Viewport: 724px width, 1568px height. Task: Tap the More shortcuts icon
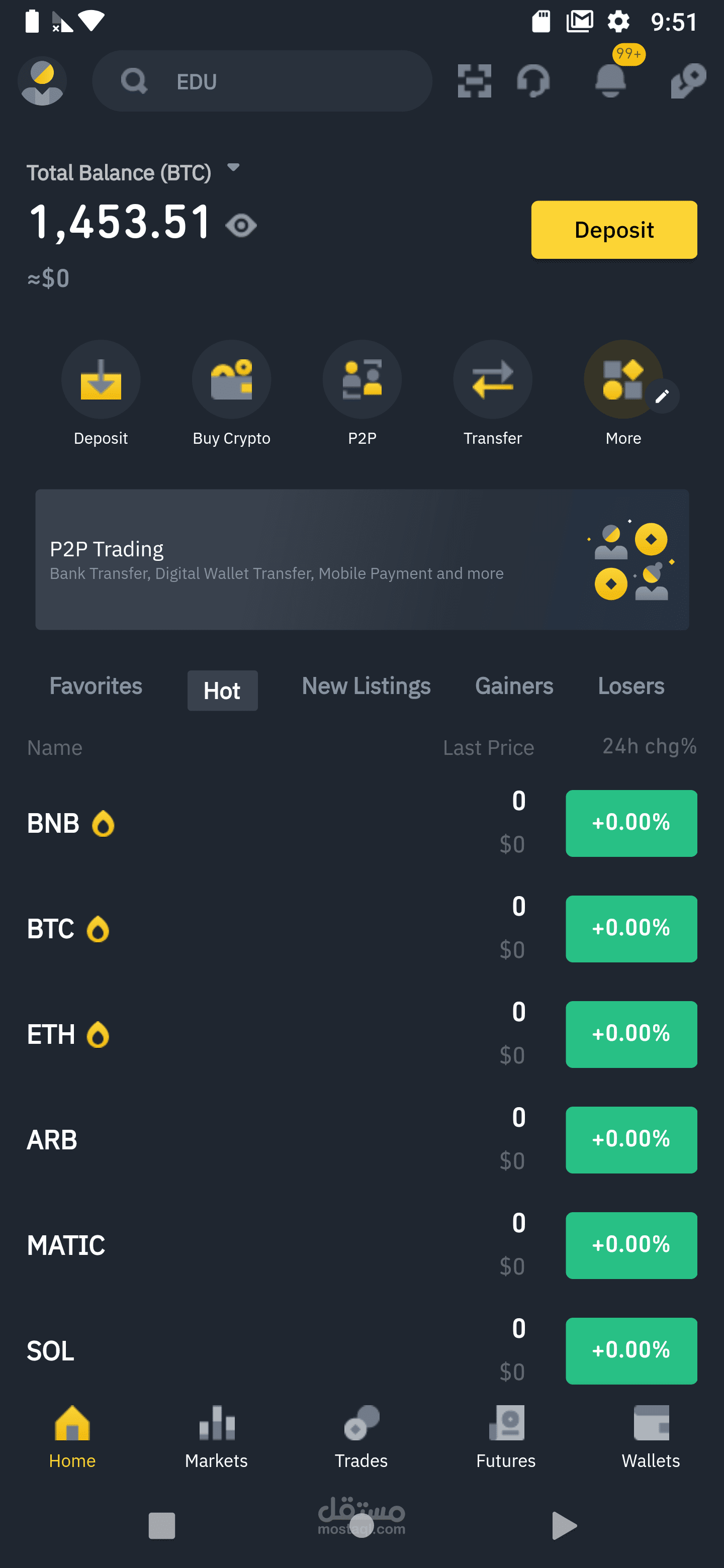[622, 379]
